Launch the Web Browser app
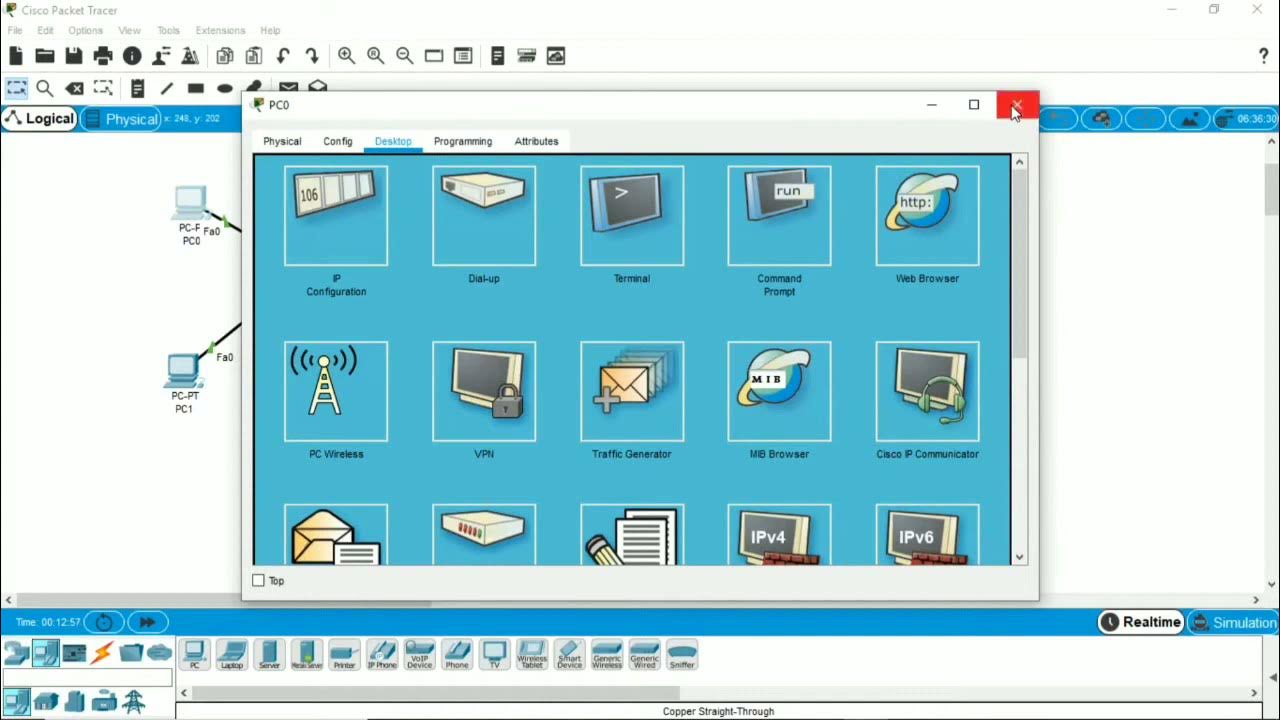Screen dimensions: 1280x720 (x=927, y=216)
